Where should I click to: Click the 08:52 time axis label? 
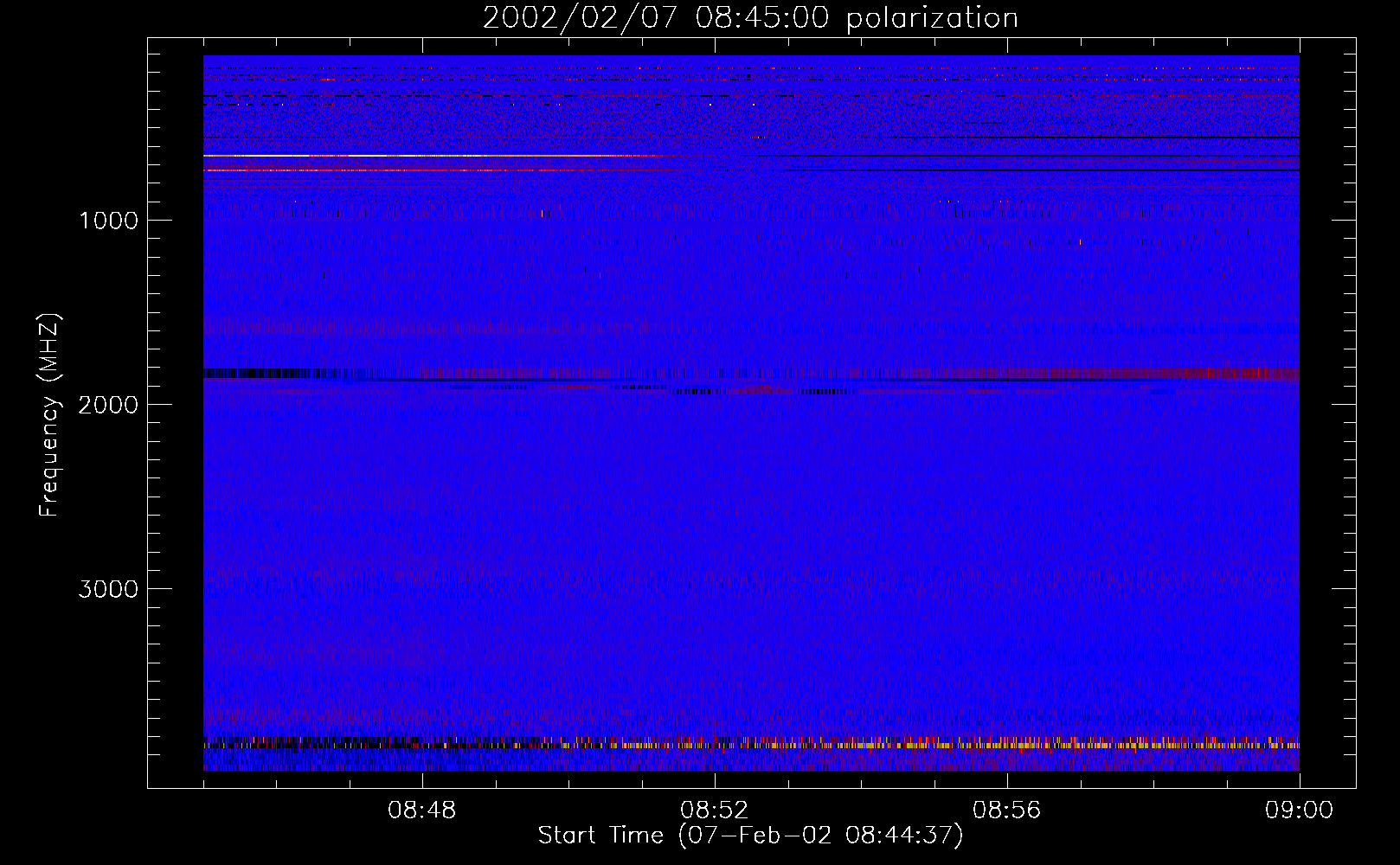tap(715, 811)
